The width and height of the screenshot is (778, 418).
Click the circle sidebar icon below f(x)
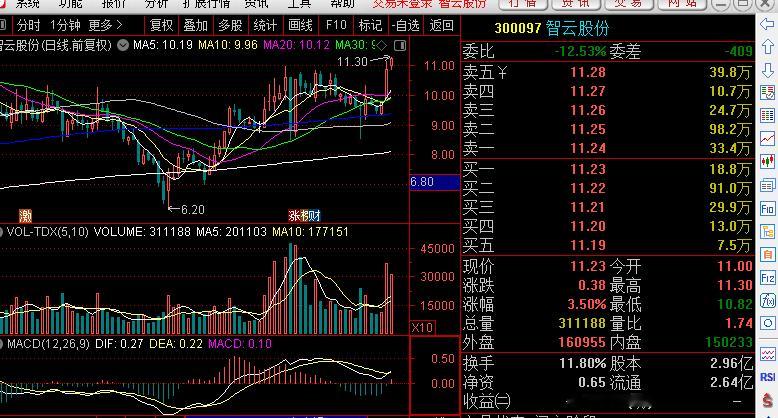point(767,324)
